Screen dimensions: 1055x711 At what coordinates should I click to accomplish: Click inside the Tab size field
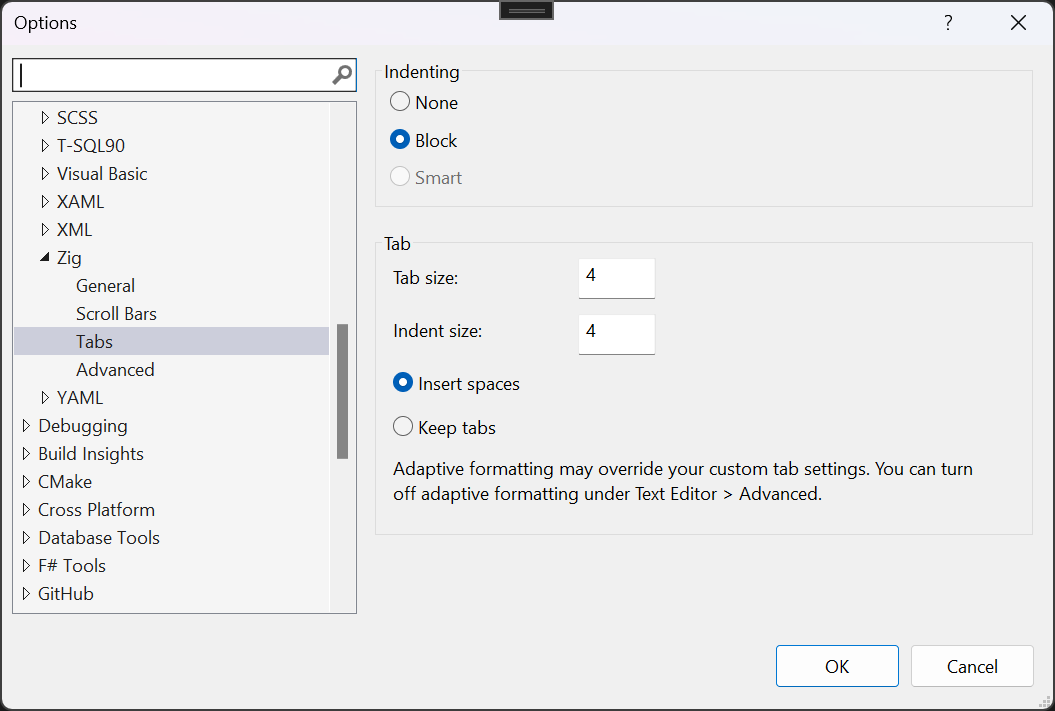(616, 278)
